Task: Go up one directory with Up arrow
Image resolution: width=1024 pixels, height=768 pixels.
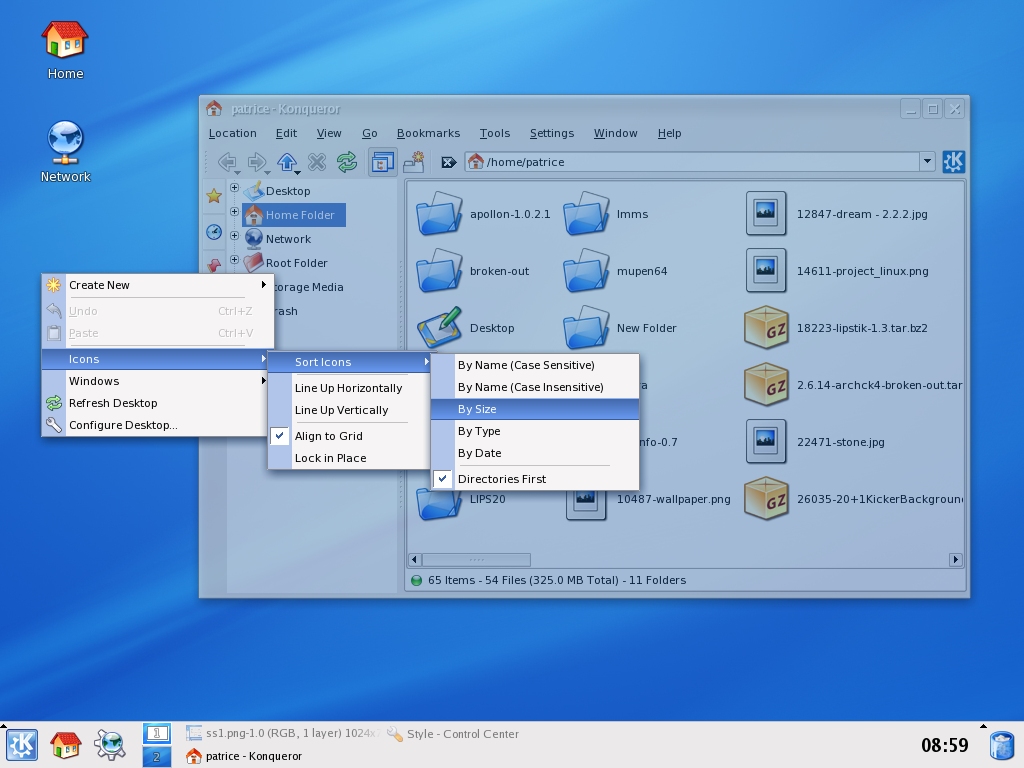Action: pos(287,161)
